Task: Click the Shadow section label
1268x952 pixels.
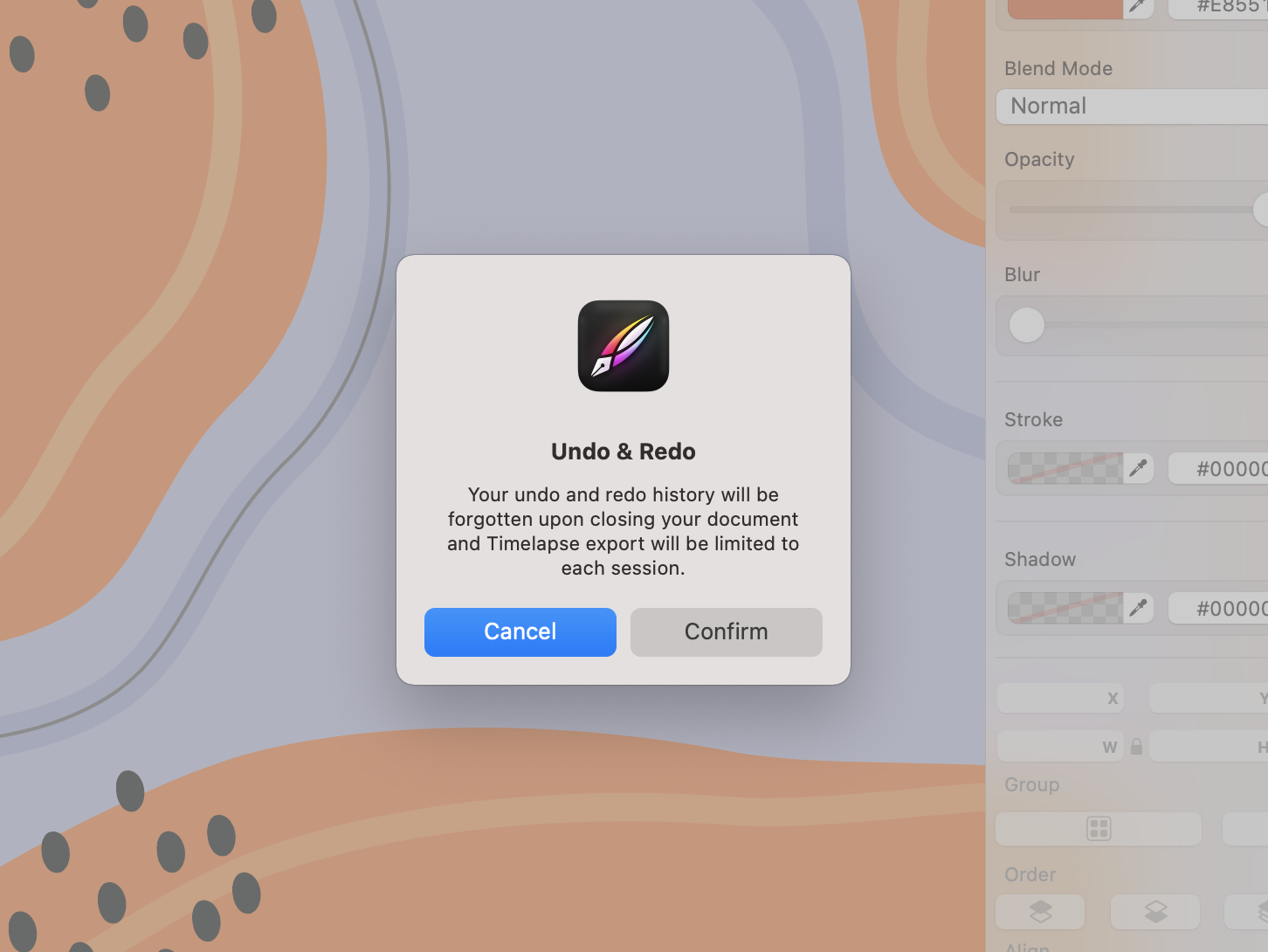Action: 1040,559
